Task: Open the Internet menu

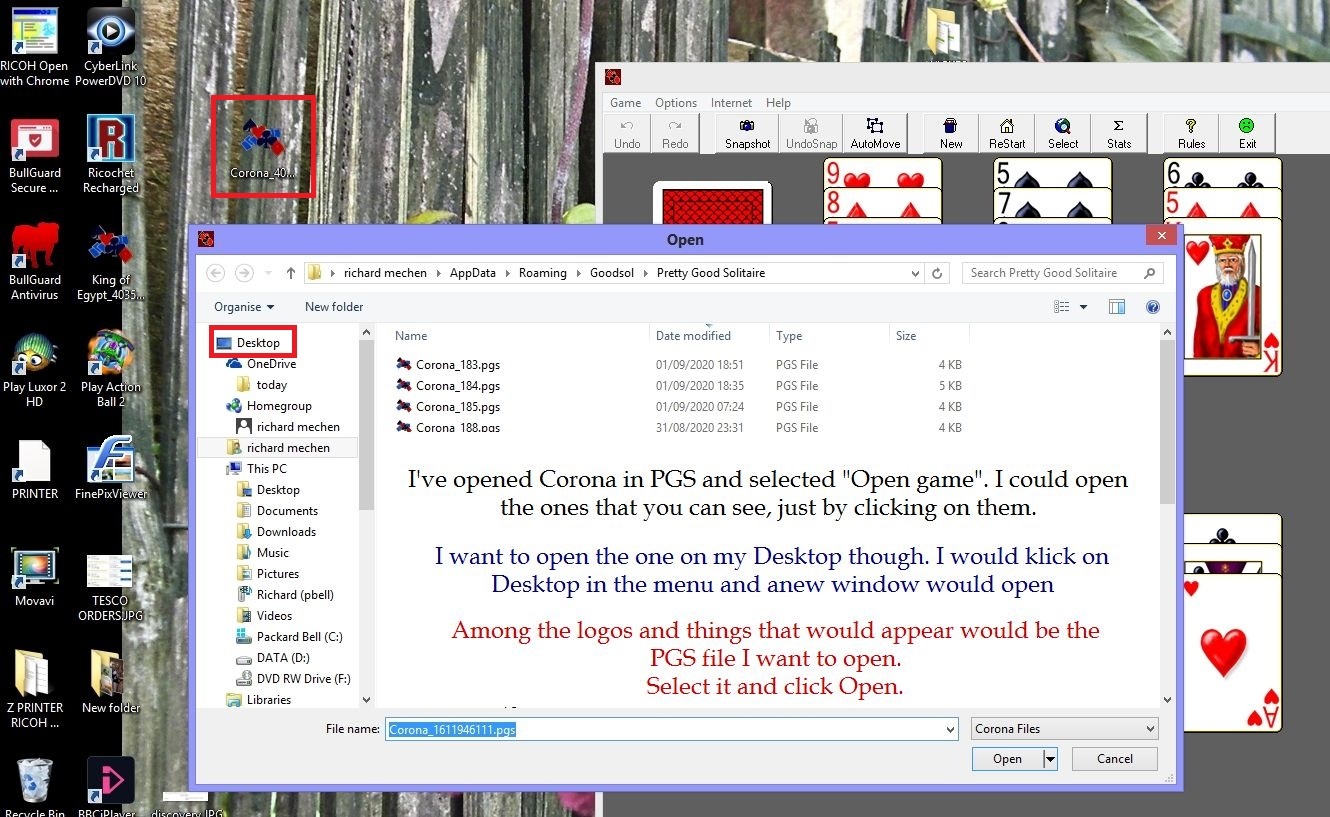Action: click(x=731, y=103)
